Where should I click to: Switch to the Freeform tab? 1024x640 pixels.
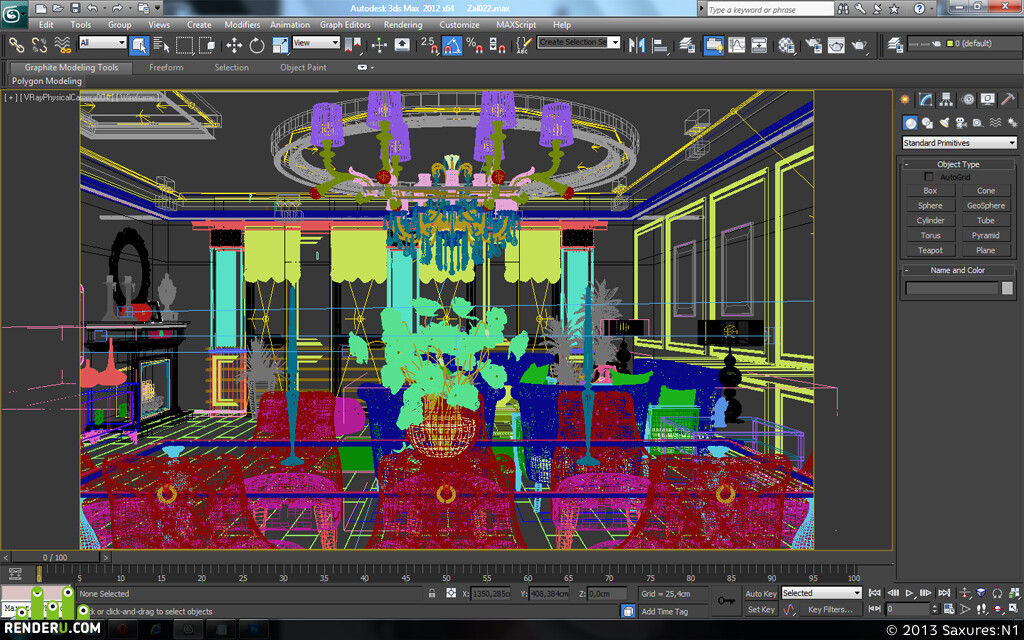click(166, 67)
